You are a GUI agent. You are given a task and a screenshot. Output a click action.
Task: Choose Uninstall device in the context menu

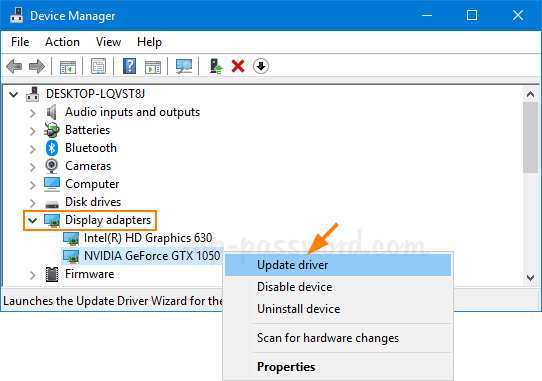pyautogui.click(x=338, y=308)
